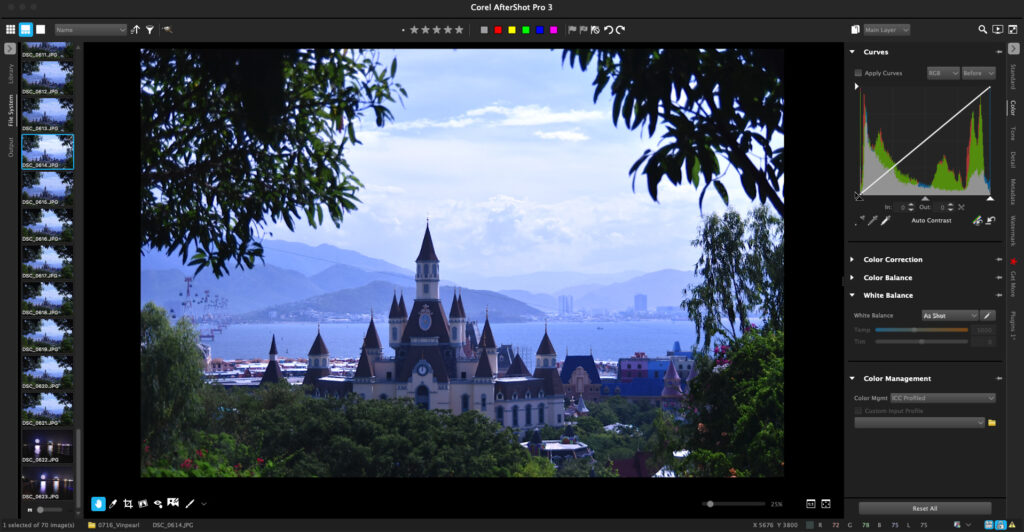Click the search magnifier icon
This screenshot has height=532, width=1024.
(x=982, y=29)
